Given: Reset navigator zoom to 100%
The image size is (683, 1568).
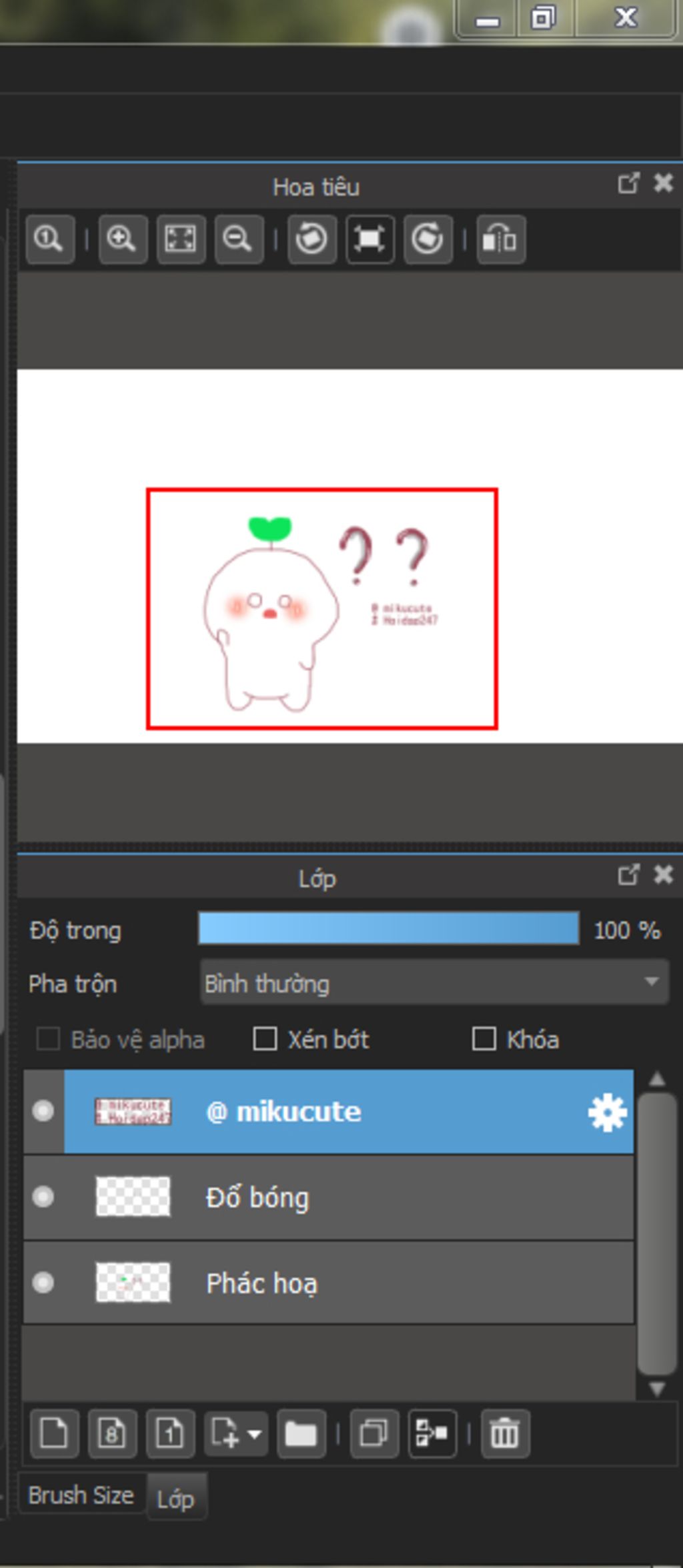Looking at the screenshot, I should point(50,239).
